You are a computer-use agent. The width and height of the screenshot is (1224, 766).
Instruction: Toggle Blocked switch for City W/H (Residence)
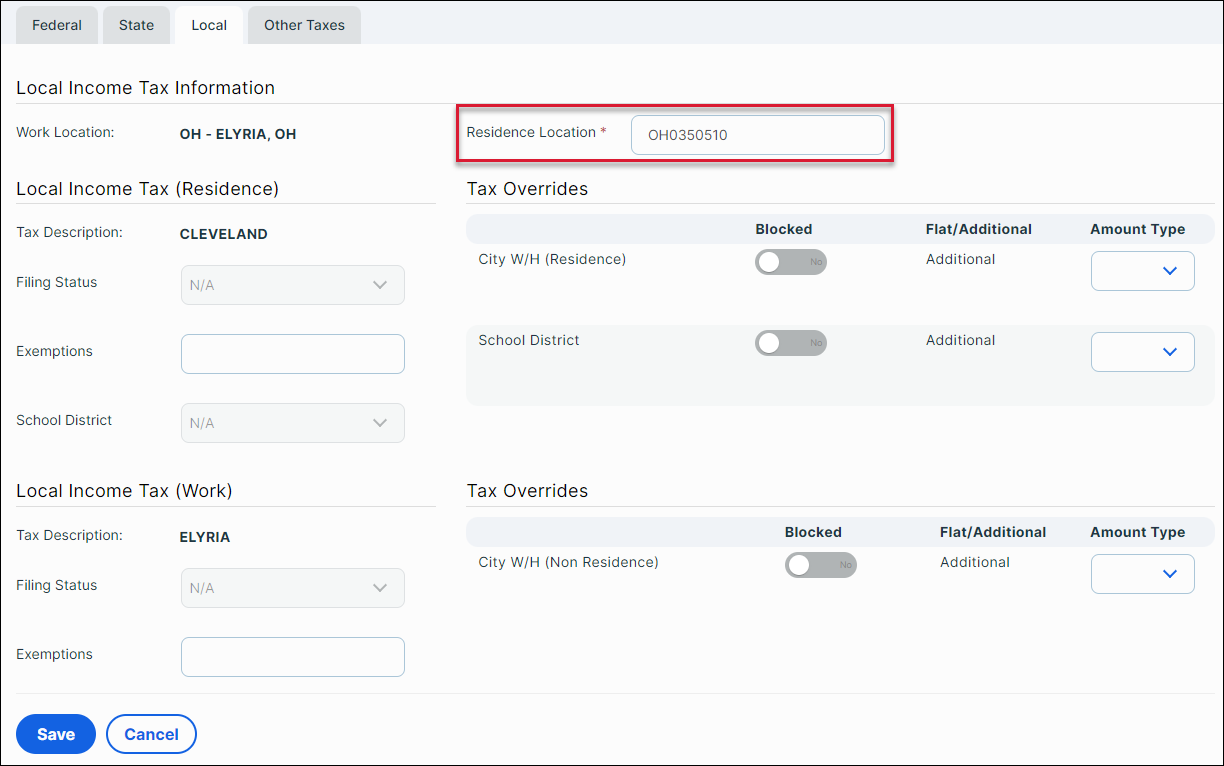(790, 262)
